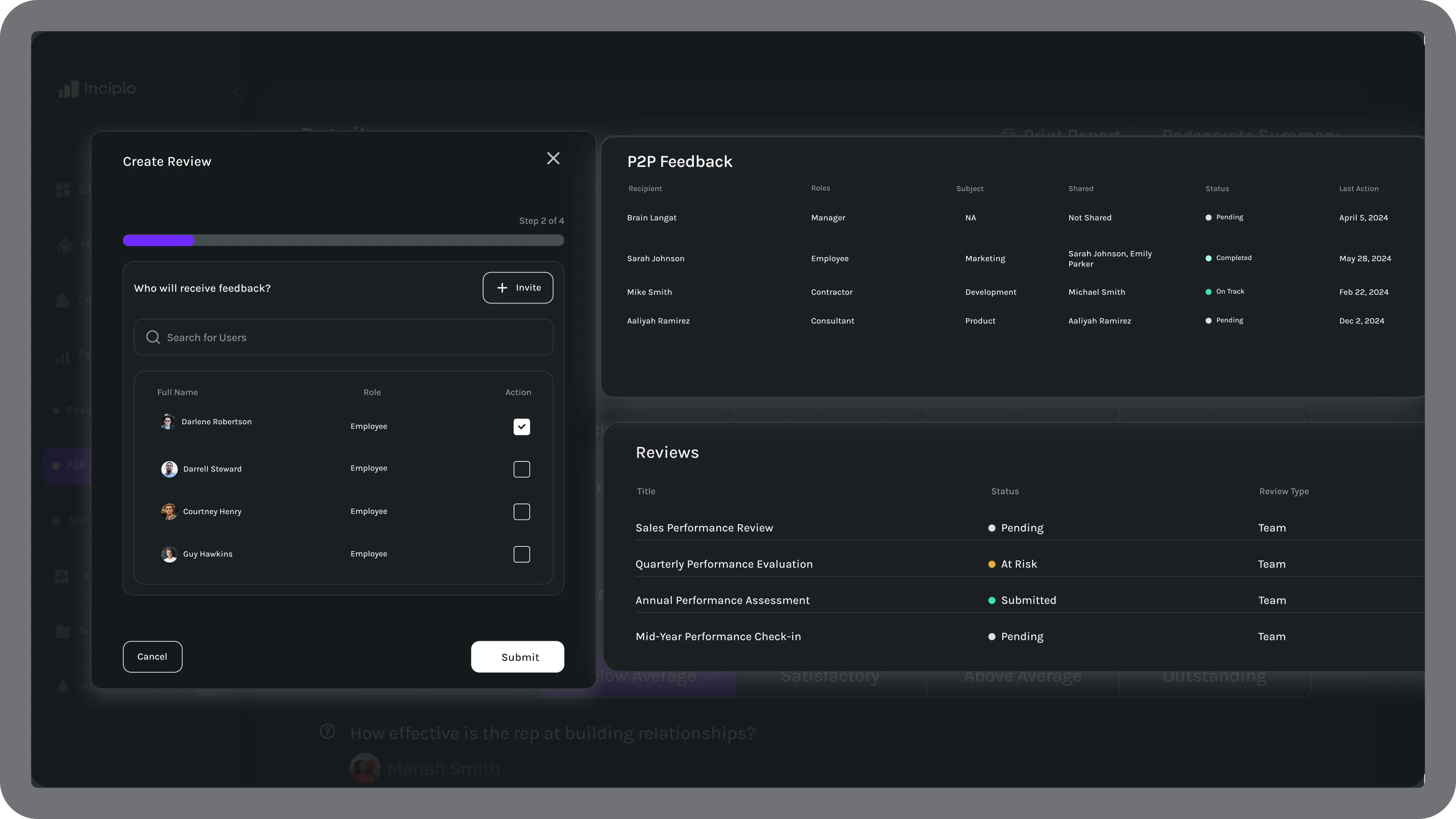
Task: Enable the Guy Hawkins checkbox
Action: click(521, 554)
